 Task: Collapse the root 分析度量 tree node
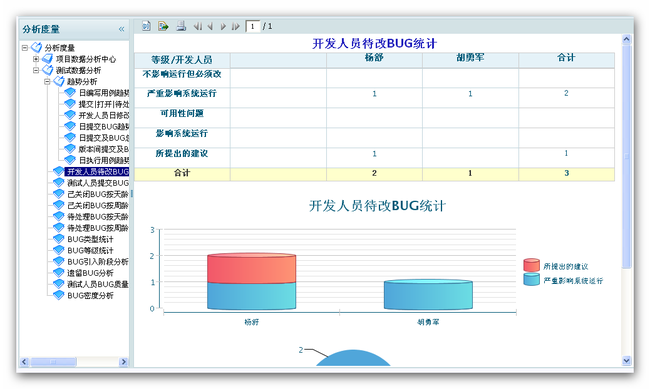pyautogui.click(x=25, y=48)
